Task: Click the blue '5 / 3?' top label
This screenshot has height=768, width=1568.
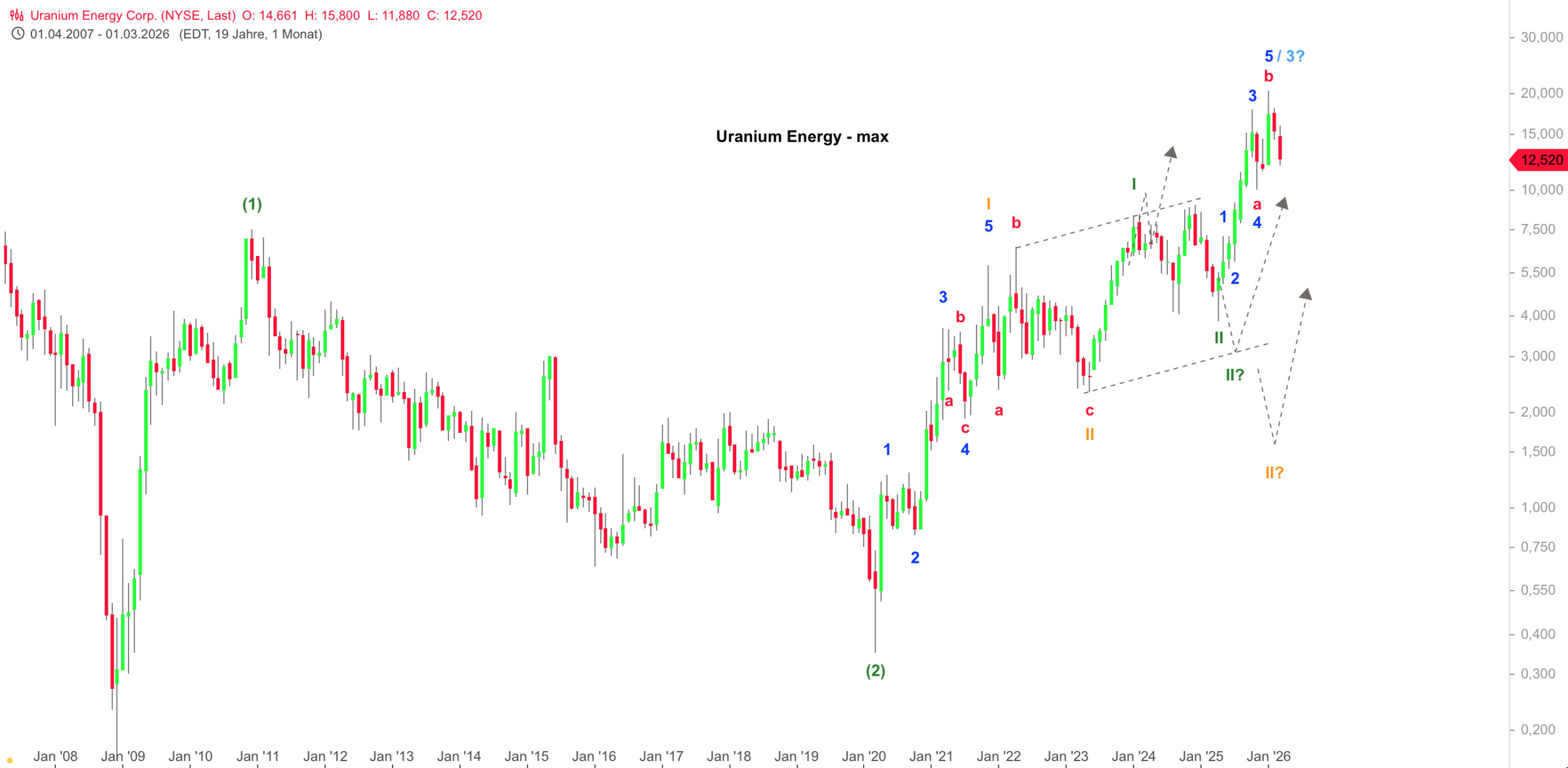Action: click(1284, 56)
